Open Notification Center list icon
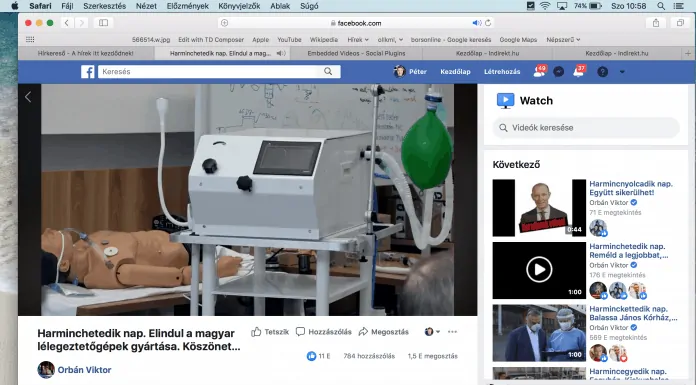Image resolution: width=696 pixels, height=385 pixels. point(679,6)
